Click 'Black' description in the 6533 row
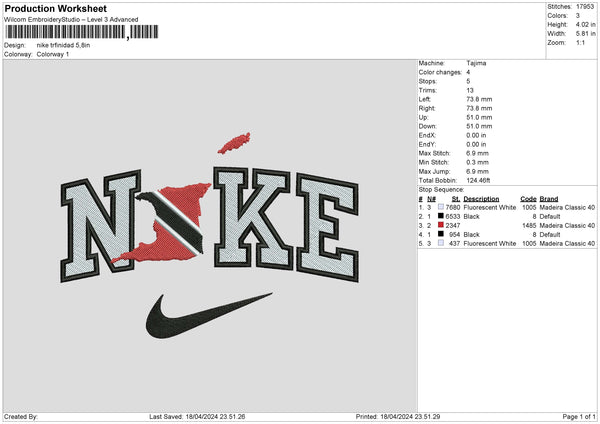The height and width of the screenshot is (424, 600). click(471, 216)
